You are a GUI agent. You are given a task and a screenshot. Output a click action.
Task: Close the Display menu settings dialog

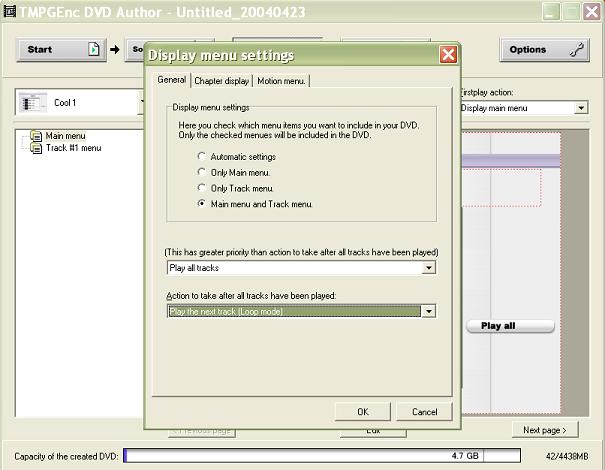(448, 55)
